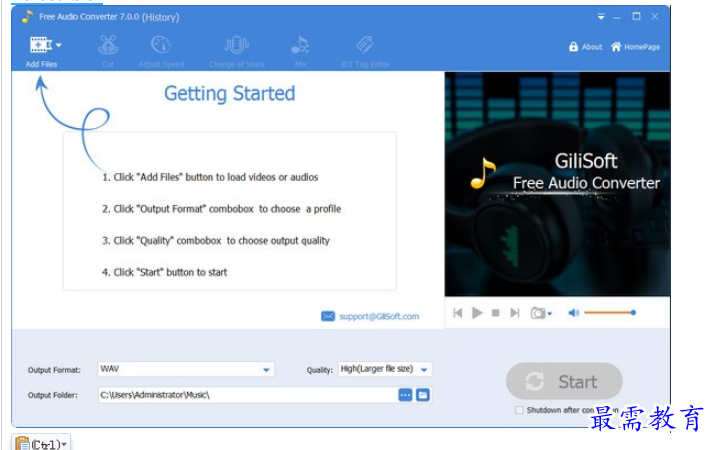This screenshot has width=712, height=450.
Task: Click the About lock icon
Action: pyautogui.click(x=574, y=46)
